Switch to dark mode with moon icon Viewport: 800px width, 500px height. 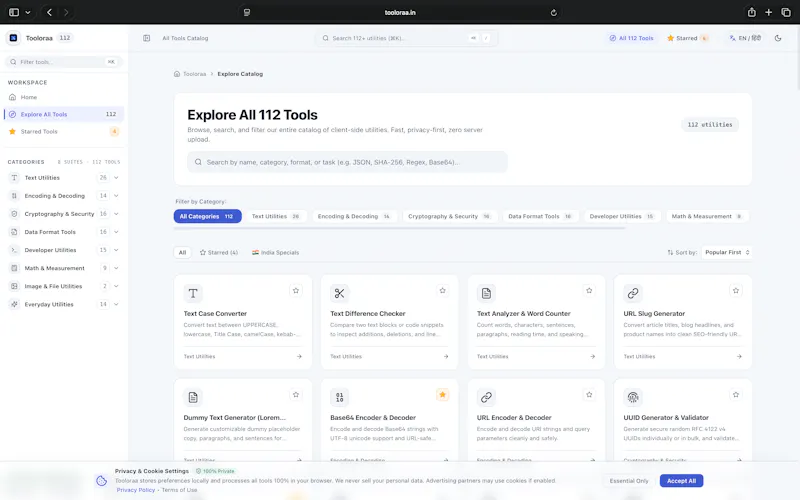pos(778,38)
